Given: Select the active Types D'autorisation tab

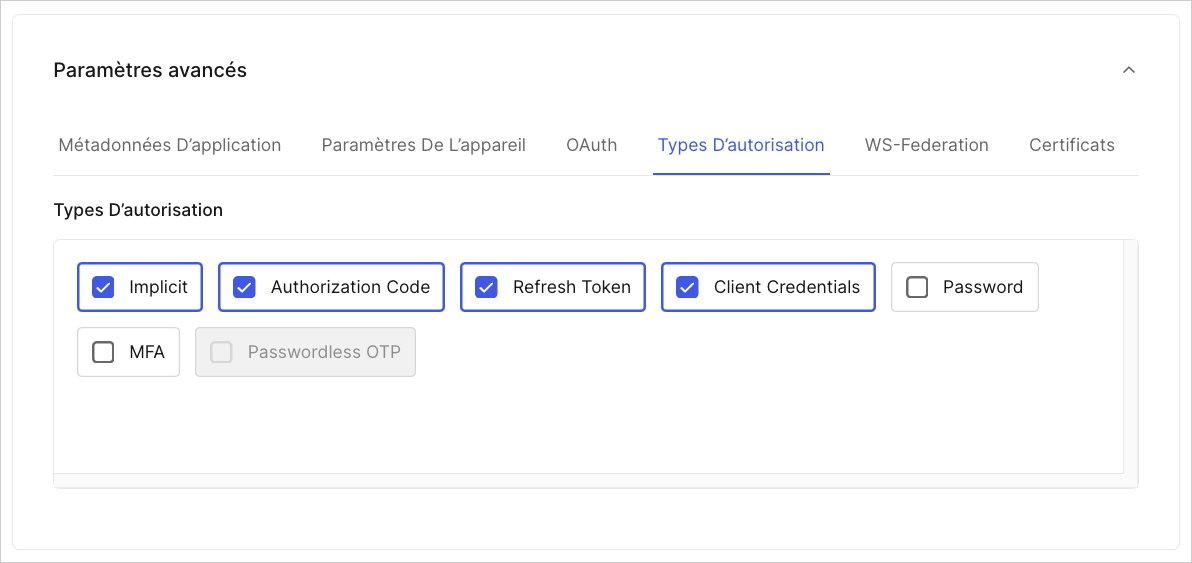Looking at the screenshot, I should (x=741, y=144).
